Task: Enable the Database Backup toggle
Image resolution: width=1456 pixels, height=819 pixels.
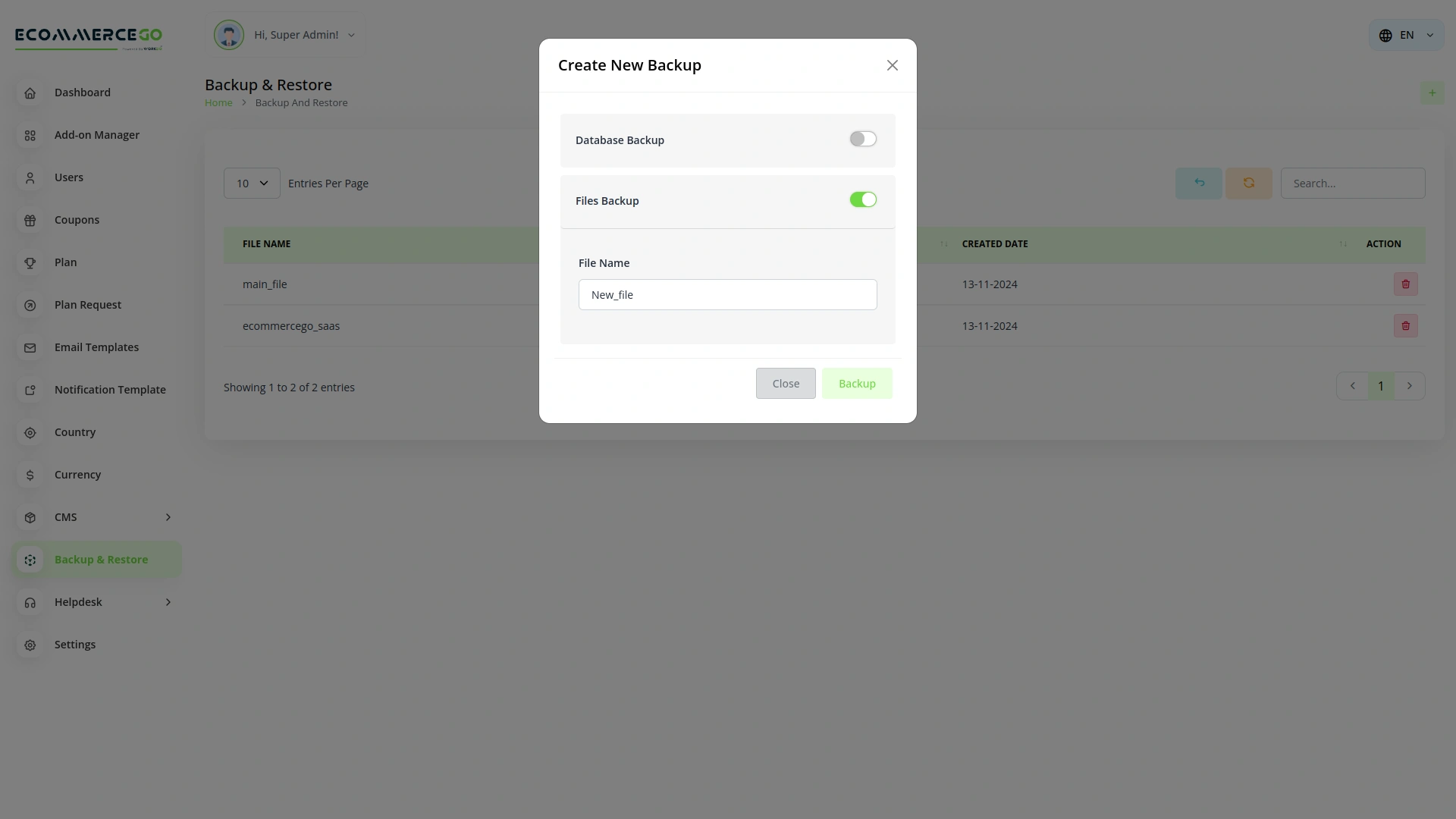Action: coord(863,139)
